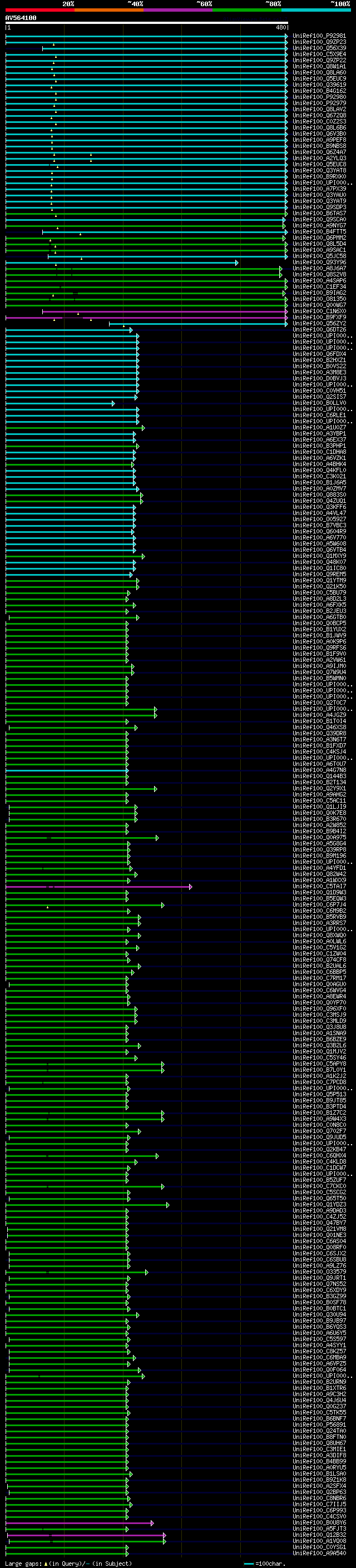This screenshot has height=1568, width=356.
Task: Click the white query sequence bar
Action: pyautogui.click(x=147, y=23)
